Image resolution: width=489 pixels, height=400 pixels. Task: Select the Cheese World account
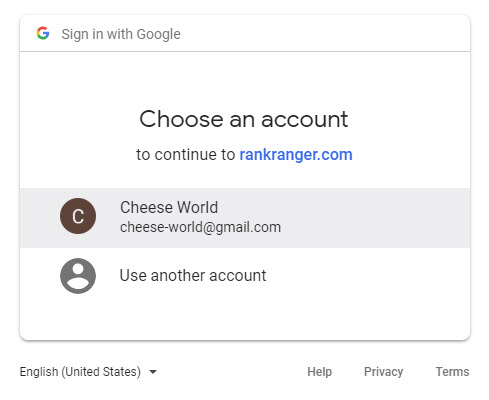tap(245, 218)
